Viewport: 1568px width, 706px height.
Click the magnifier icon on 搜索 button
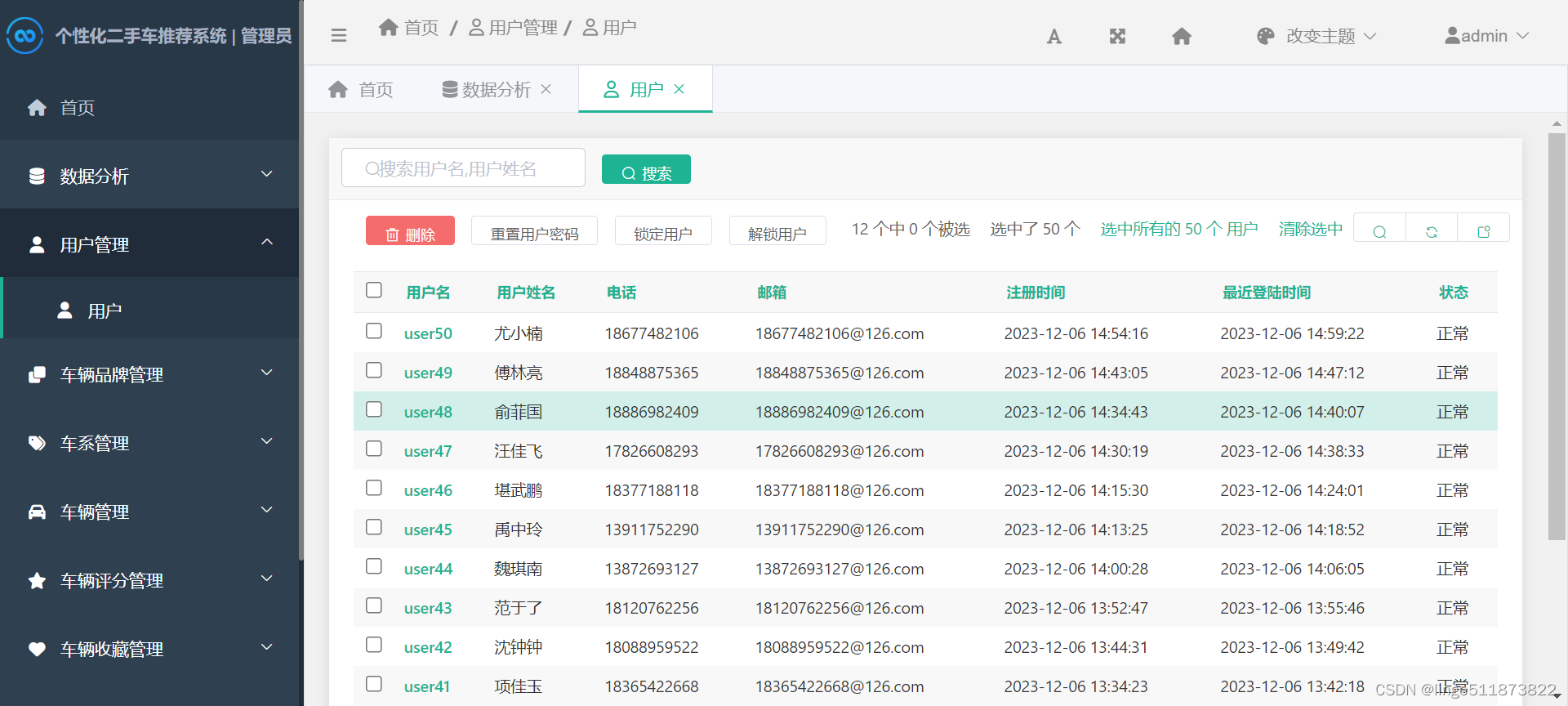click(629, 173)
